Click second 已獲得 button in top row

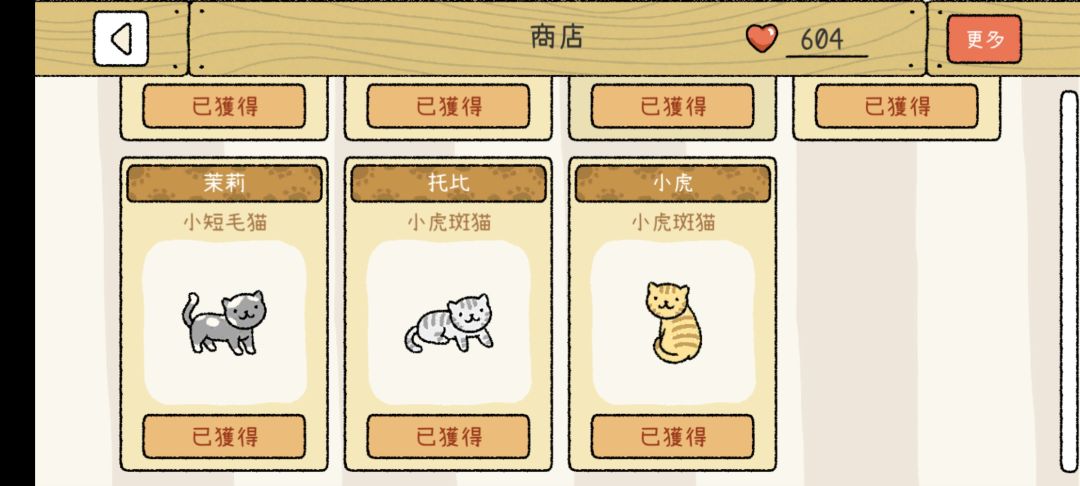pos(449,106)
